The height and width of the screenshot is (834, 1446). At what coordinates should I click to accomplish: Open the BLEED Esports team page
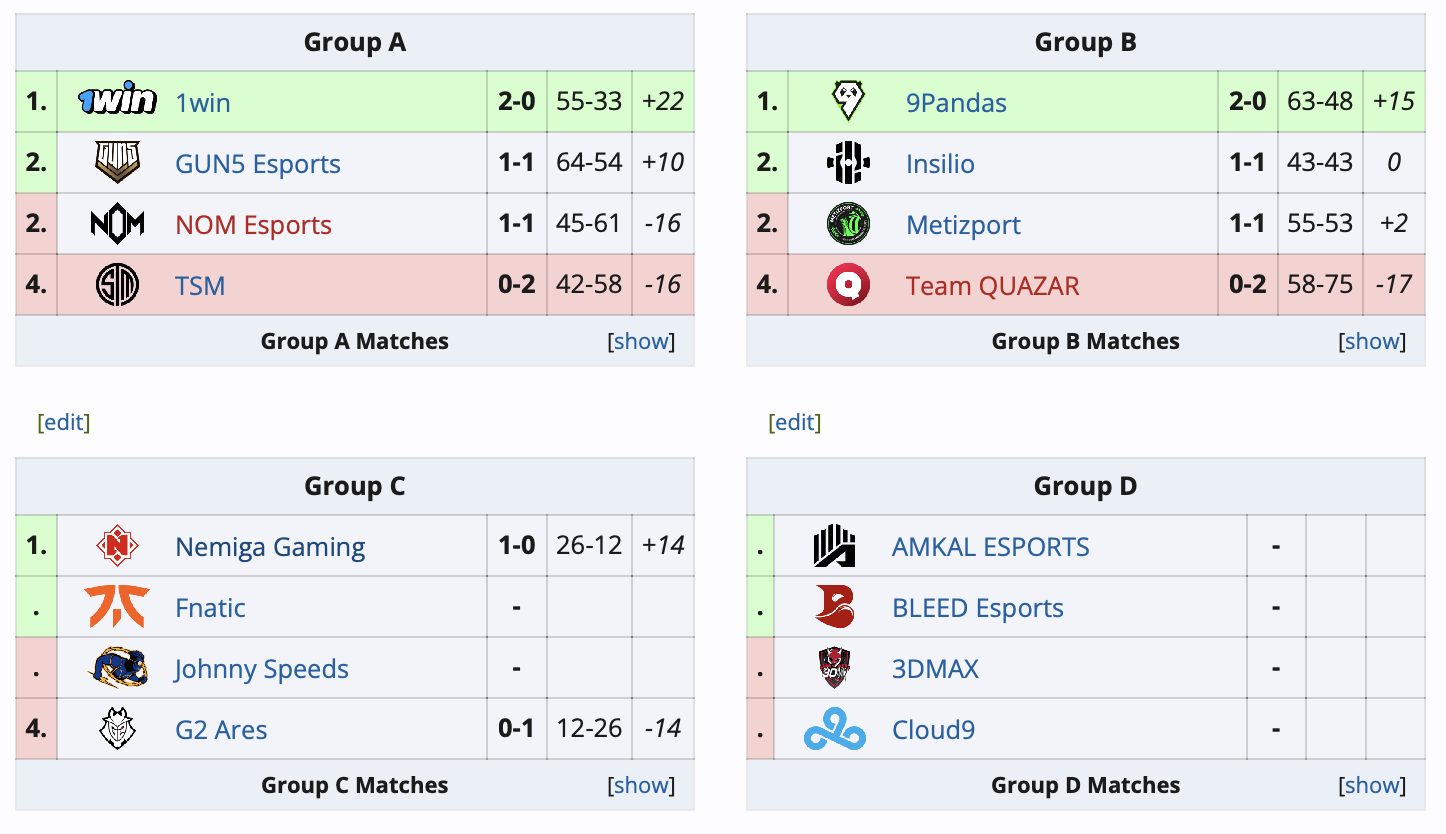click(x=977, y=607)
